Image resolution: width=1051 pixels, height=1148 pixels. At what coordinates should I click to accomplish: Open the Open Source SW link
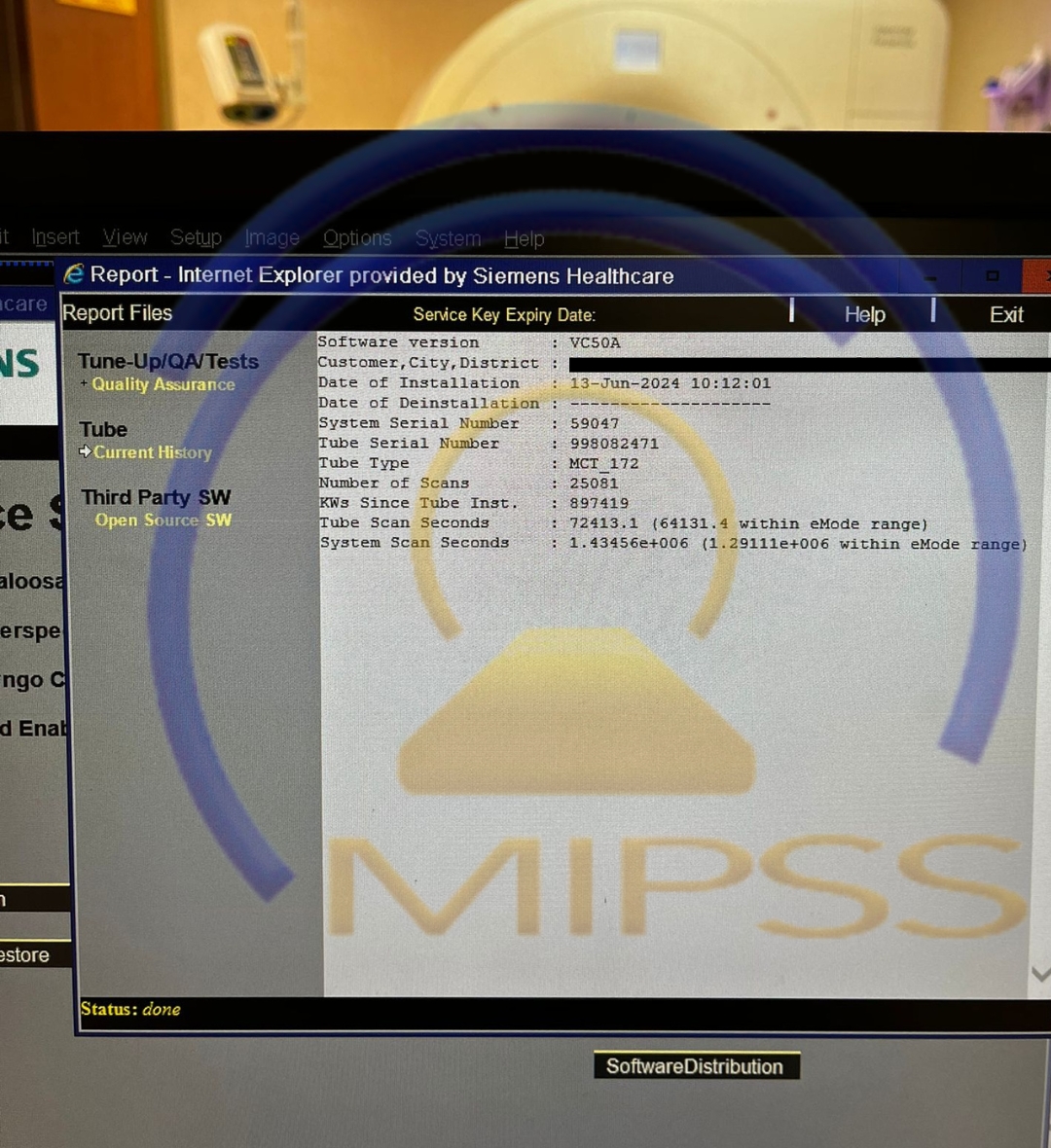[x=163, y=520]
